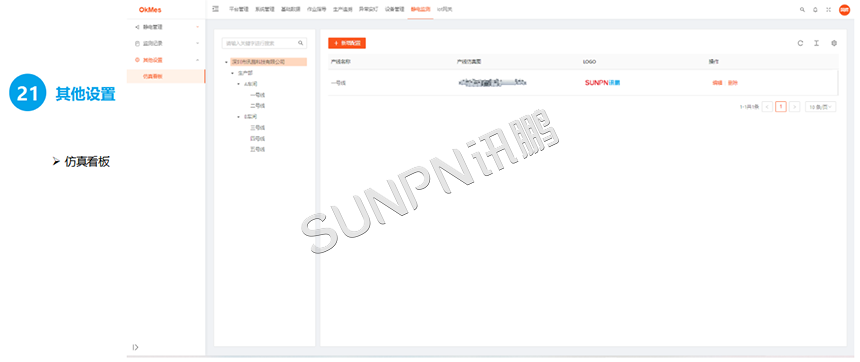Viewport: 860px width, 362px height.
Task: Open the 平台管理 top menu
Action: (239, 10)
